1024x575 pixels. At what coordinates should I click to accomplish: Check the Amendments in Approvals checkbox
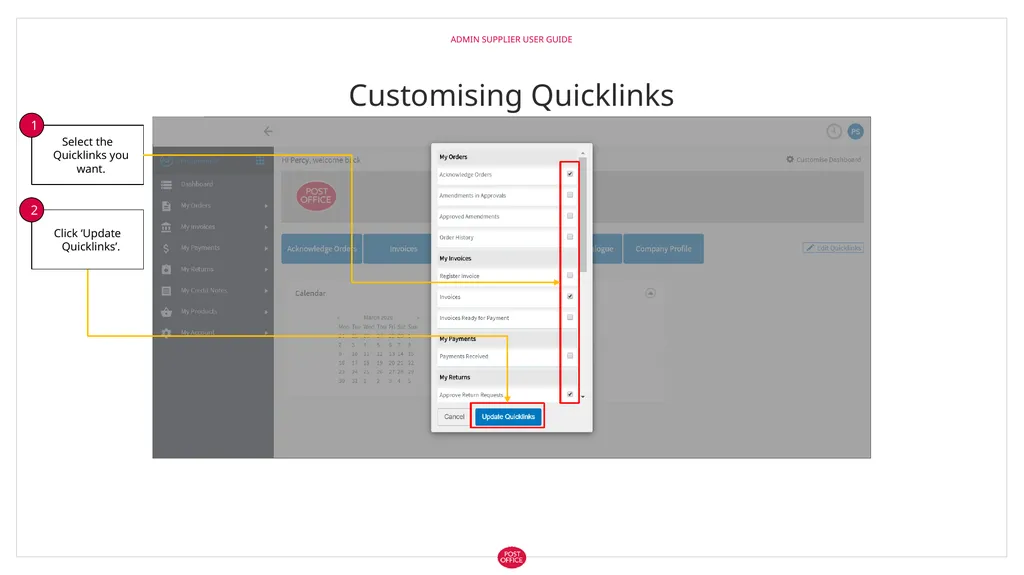coord(570,195)
